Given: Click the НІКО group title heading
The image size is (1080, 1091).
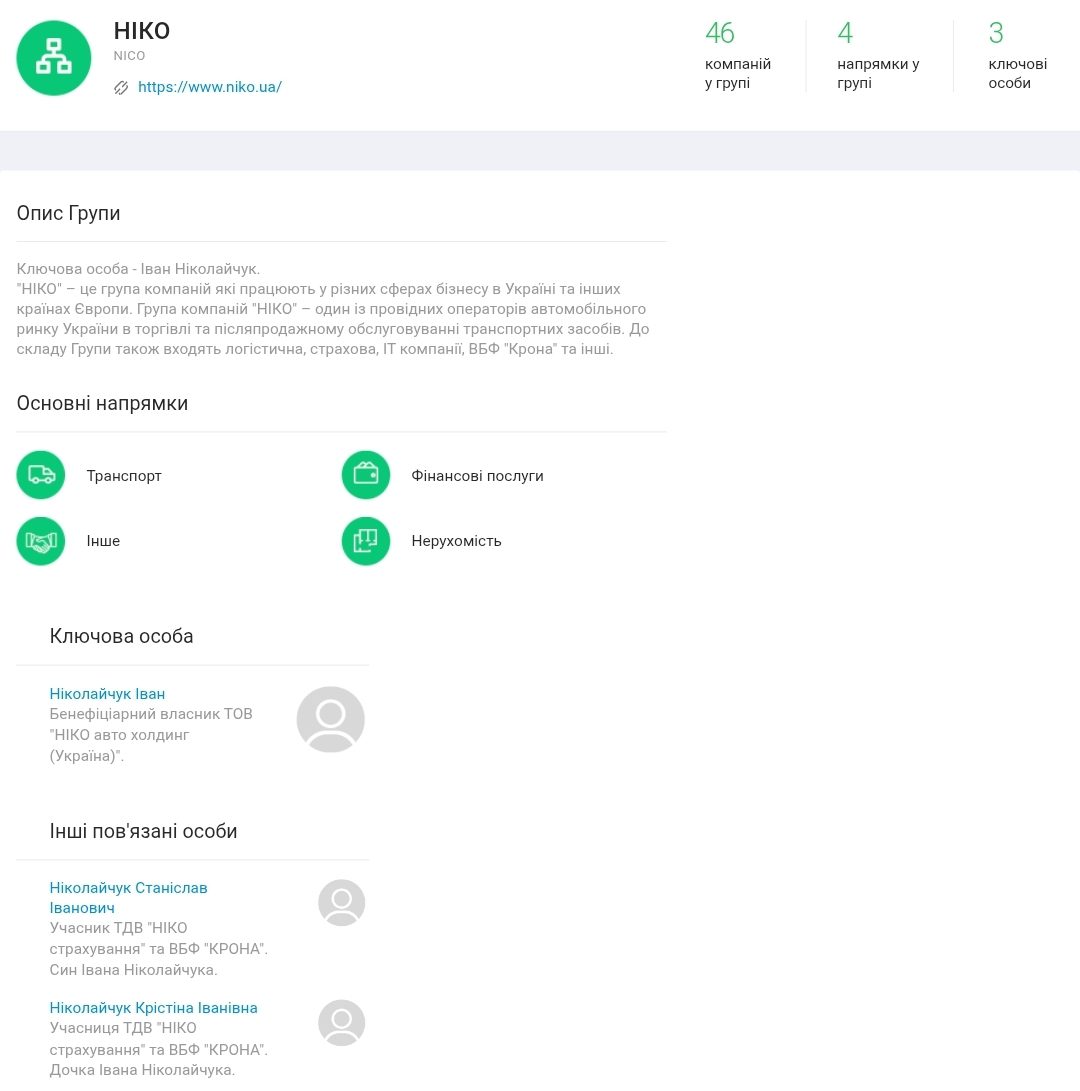Looking at the screenshot, I should (142, 31).
